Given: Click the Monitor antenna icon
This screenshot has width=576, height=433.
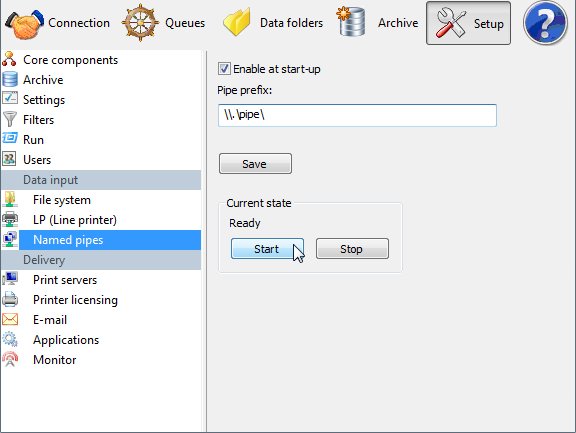Looking at the screenshot, I should pyautogui.click(x=10, y=359).
